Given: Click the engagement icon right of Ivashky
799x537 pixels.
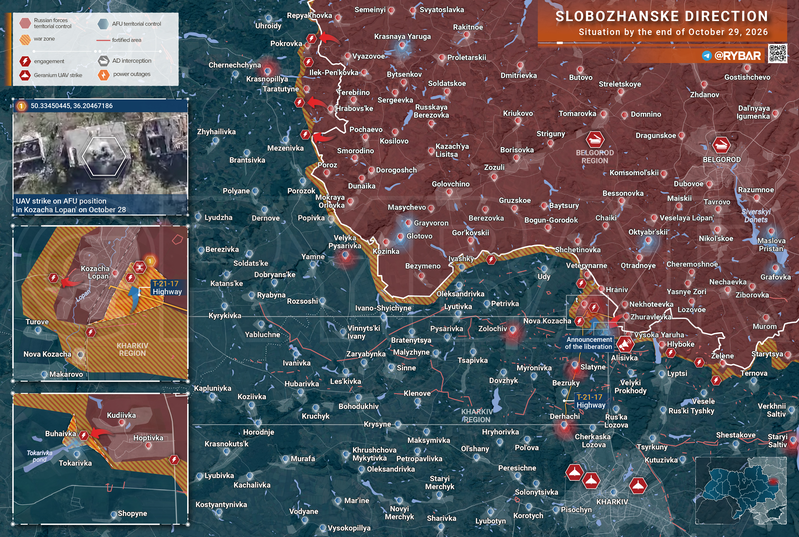Looking at the screenshot, I should click(x=491, y=260).
